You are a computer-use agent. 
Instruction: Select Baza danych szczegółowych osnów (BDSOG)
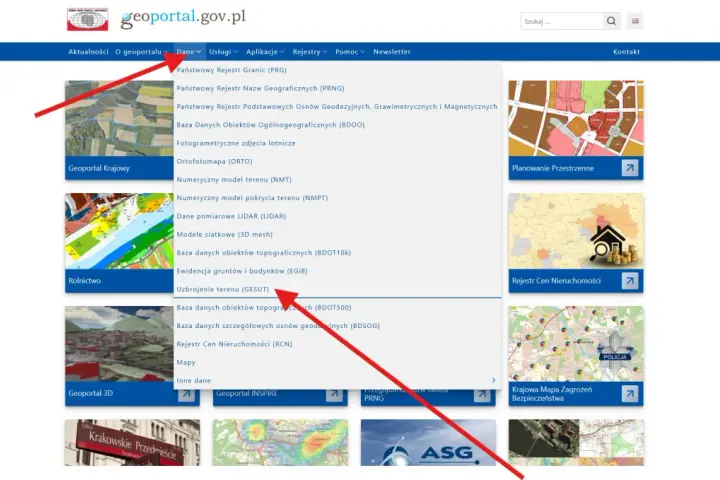[278, 326]
